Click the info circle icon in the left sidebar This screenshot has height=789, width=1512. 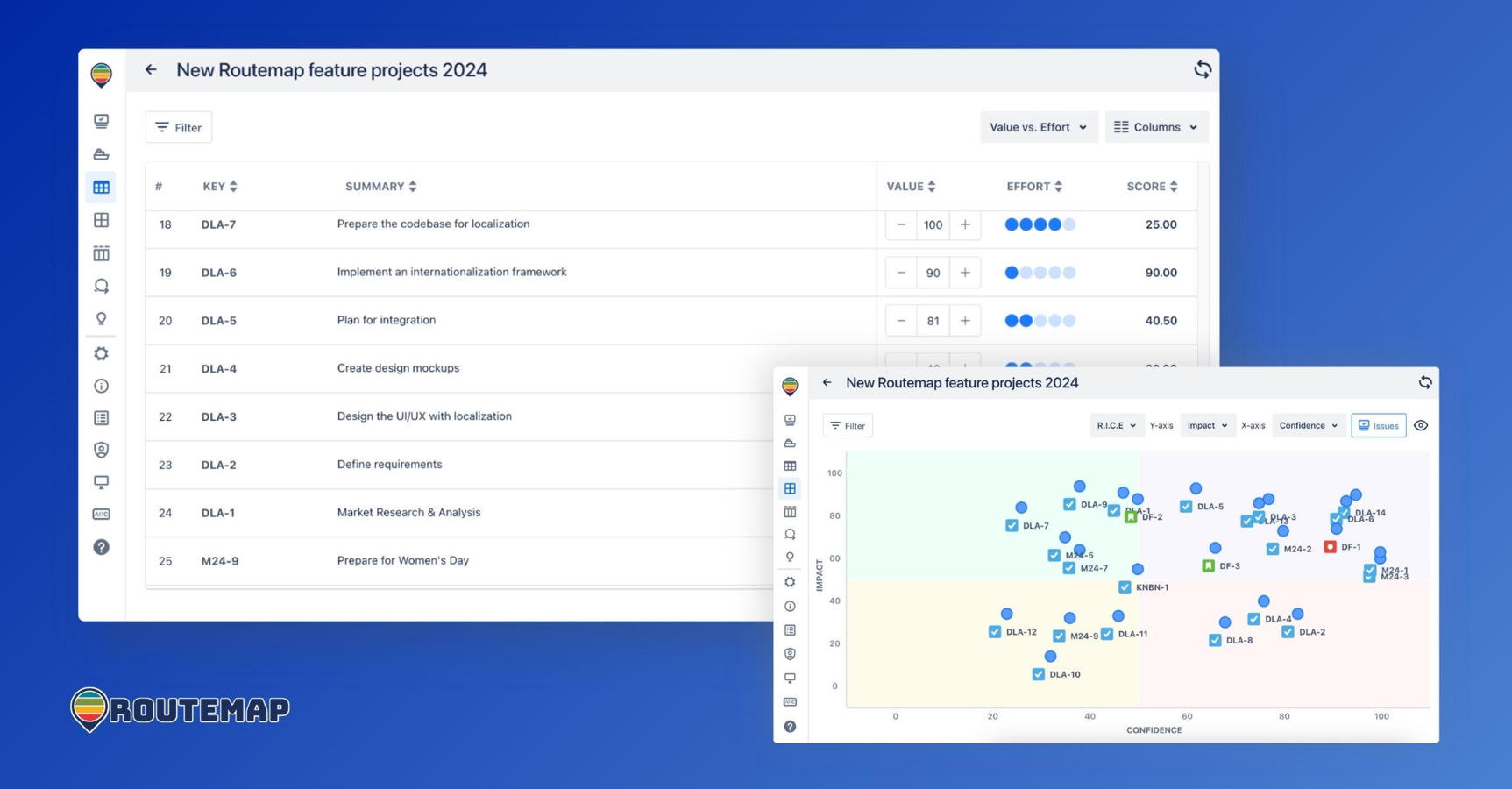pyautogui.click(x=102, y=386)
